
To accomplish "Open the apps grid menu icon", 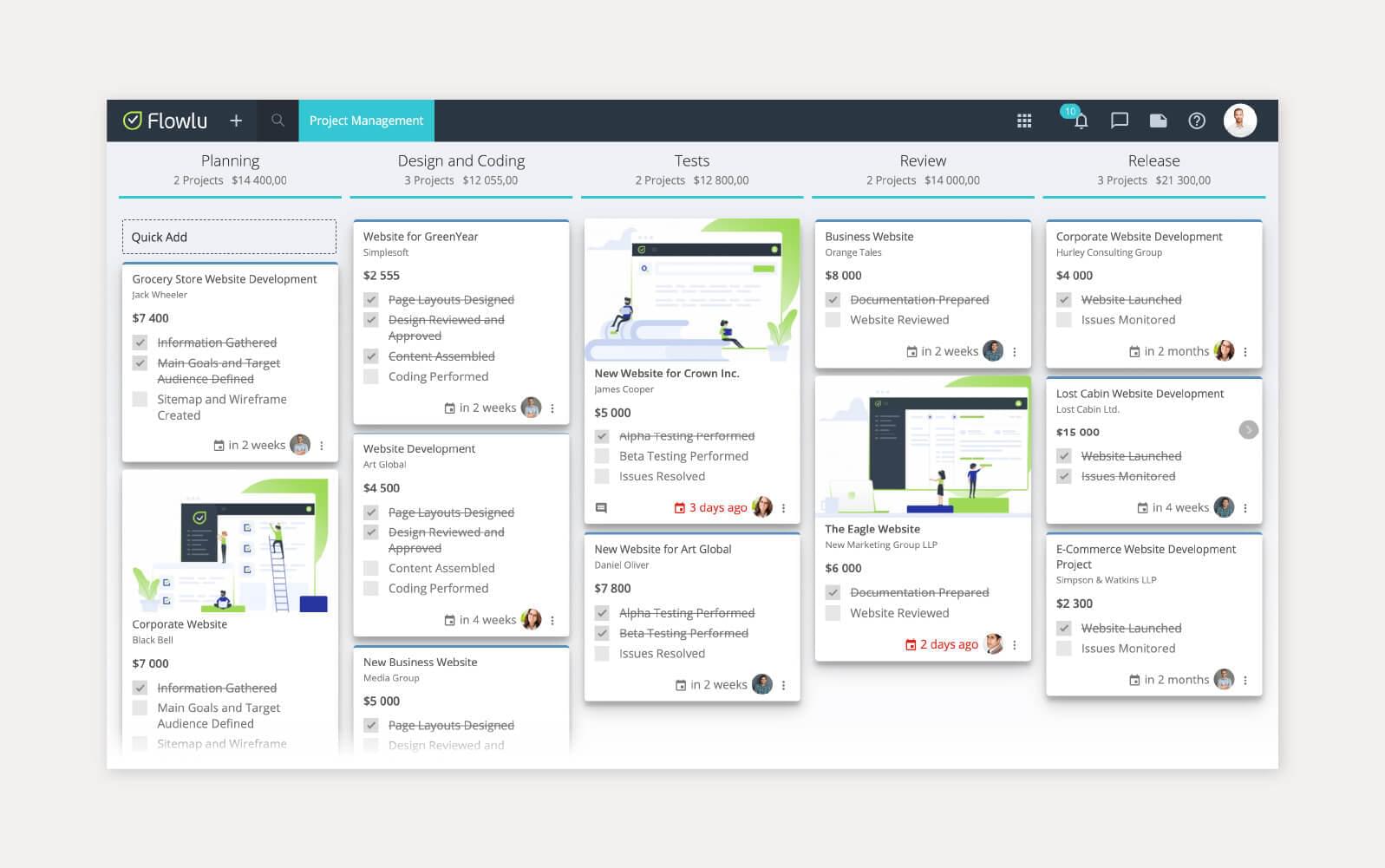I will click(x=1024, y=121).
